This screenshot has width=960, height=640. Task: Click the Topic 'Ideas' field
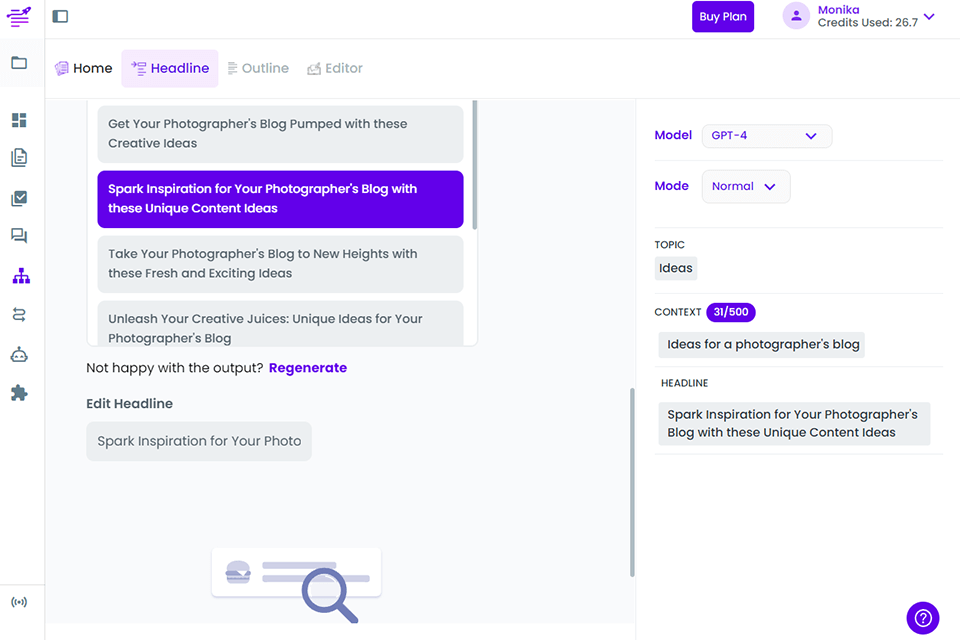675,268
